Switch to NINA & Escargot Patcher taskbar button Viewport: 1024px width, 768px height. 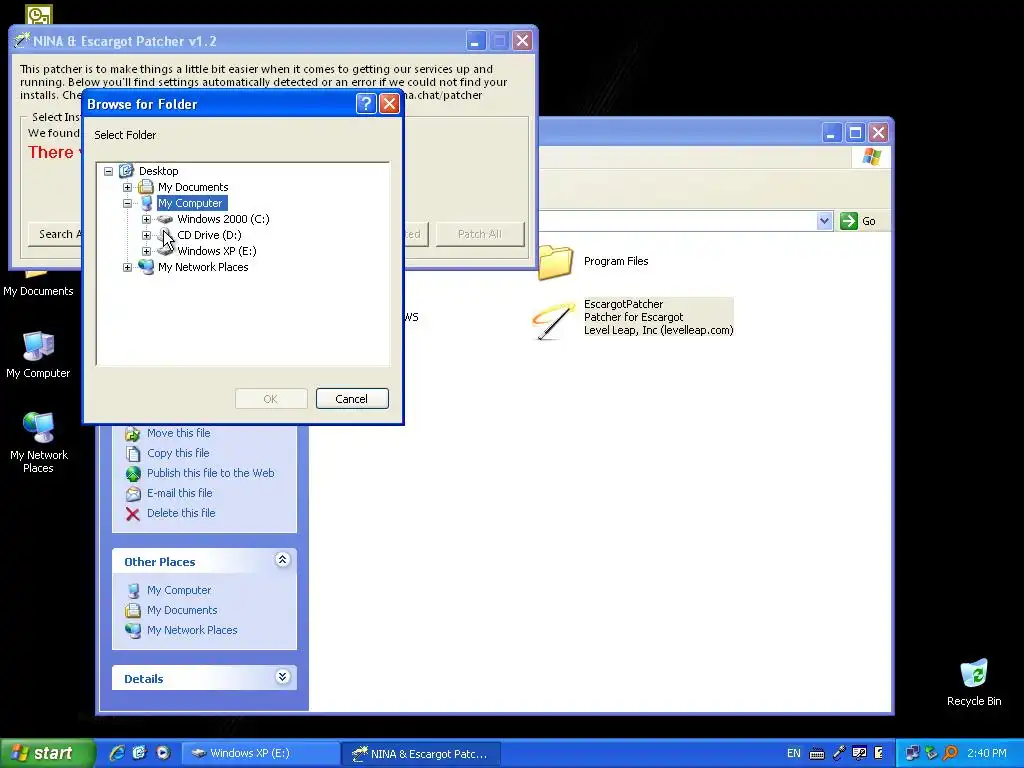coord(421,754)
